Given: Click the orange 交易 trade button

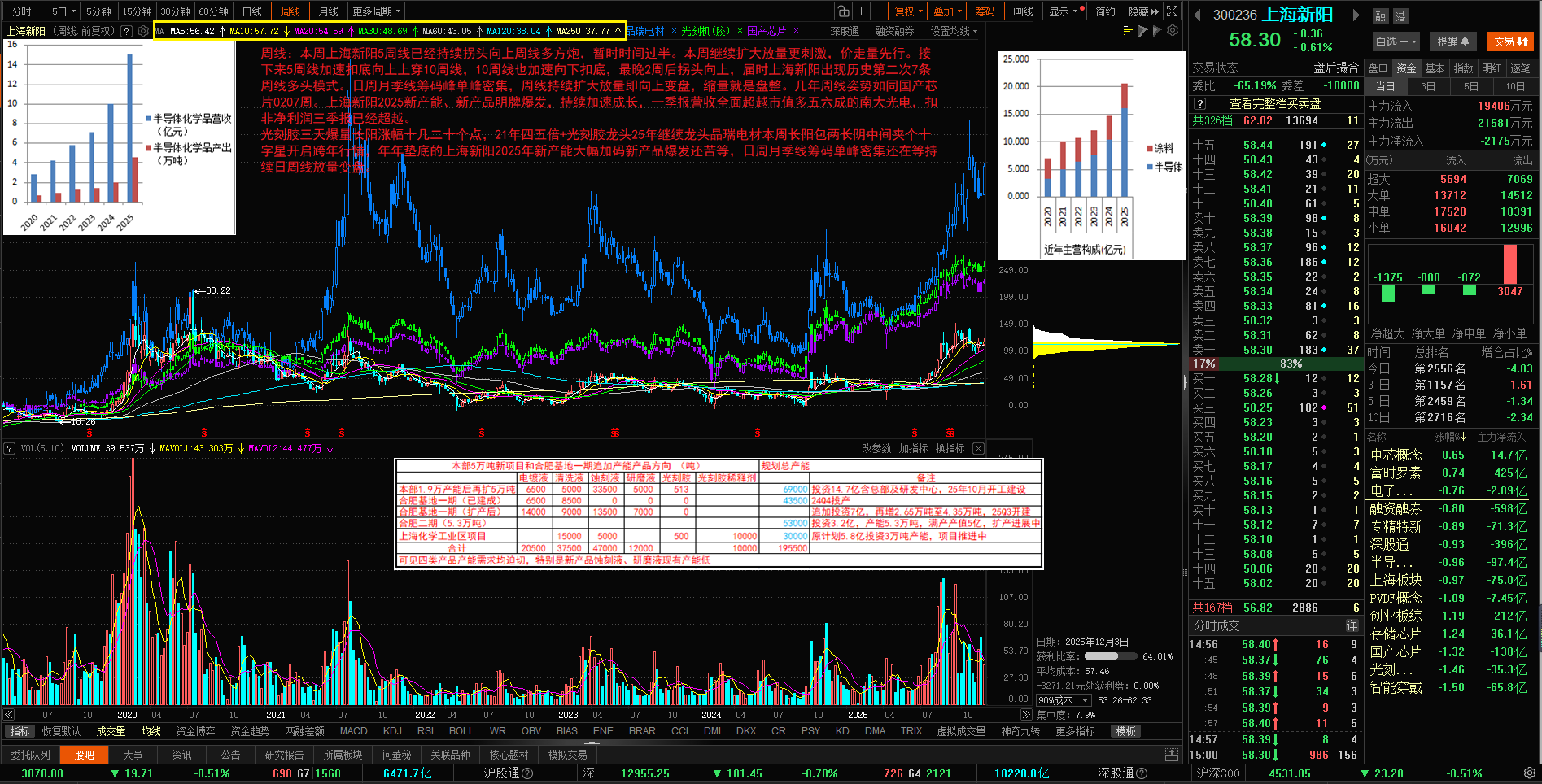Looking at the screenshot, I should tap(1510, 41).
